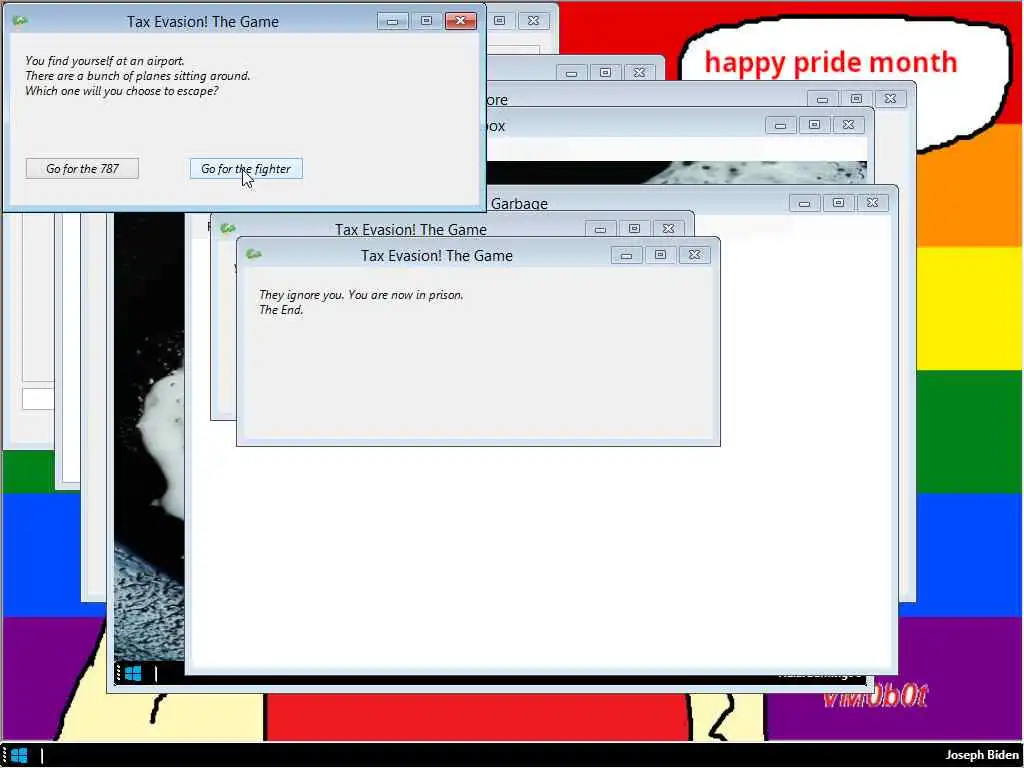The image size is (1024, 768).
Task: Click the "Joseph Biden" user label on the taskbar
Action: click(x=982, y=755)
